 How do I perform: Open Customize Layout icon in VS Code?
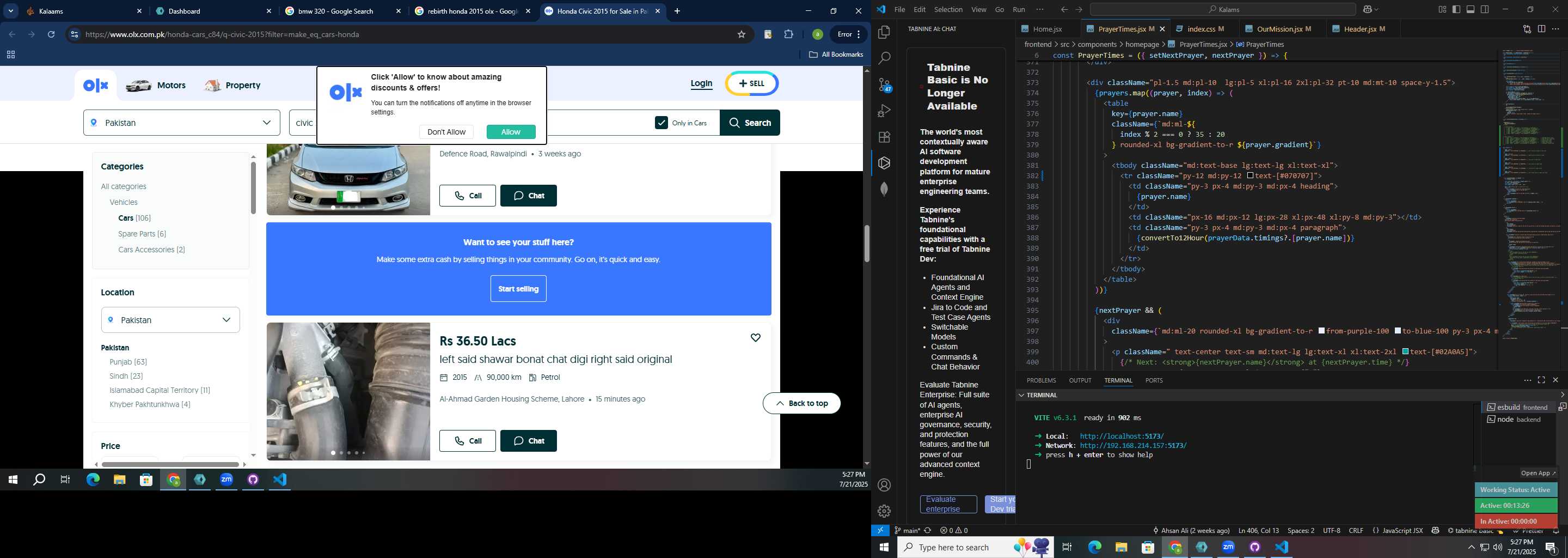[1442, 9]
